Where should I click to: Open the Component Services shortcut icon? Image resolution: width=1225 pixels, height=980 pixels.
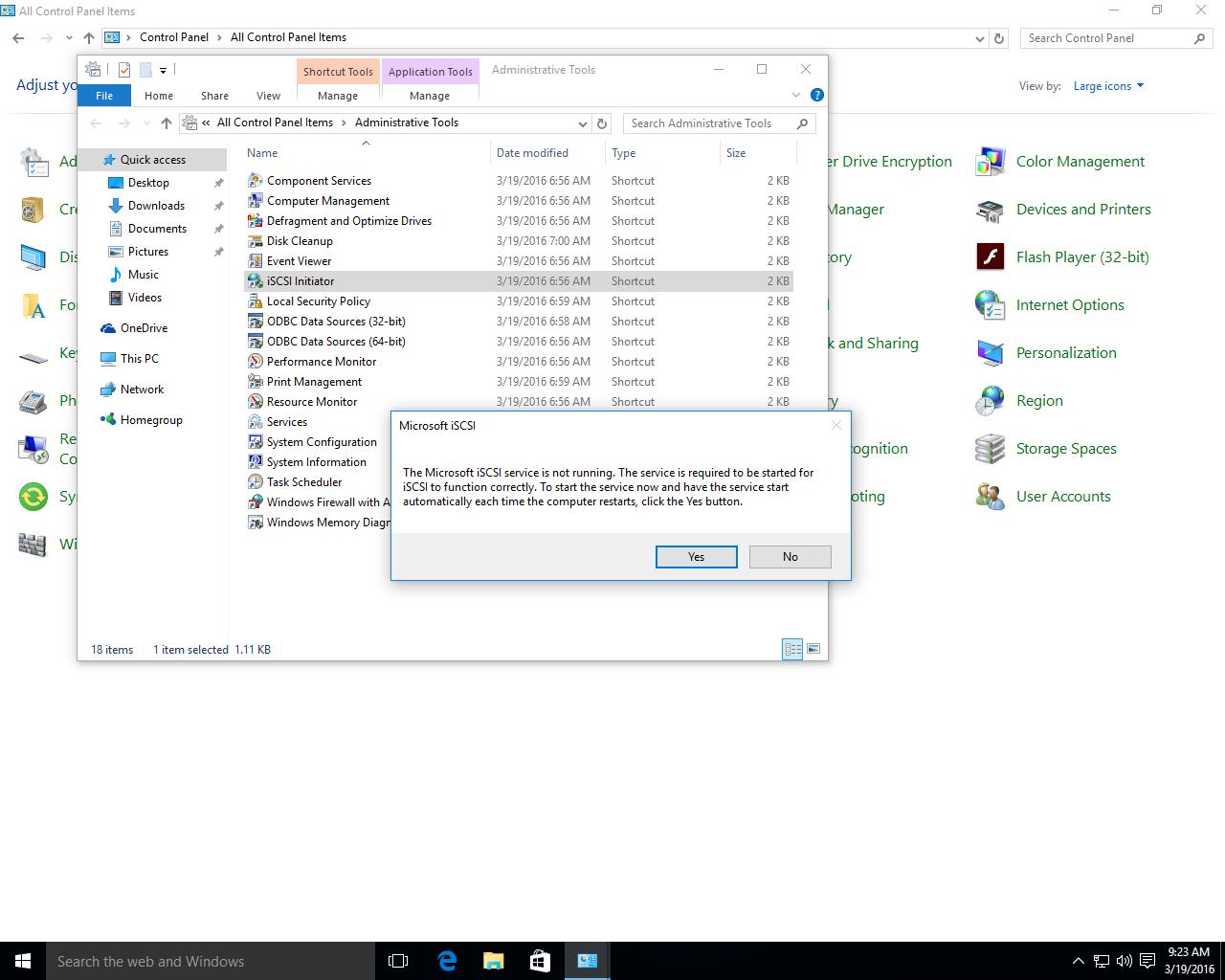click(x=255, y=180)
